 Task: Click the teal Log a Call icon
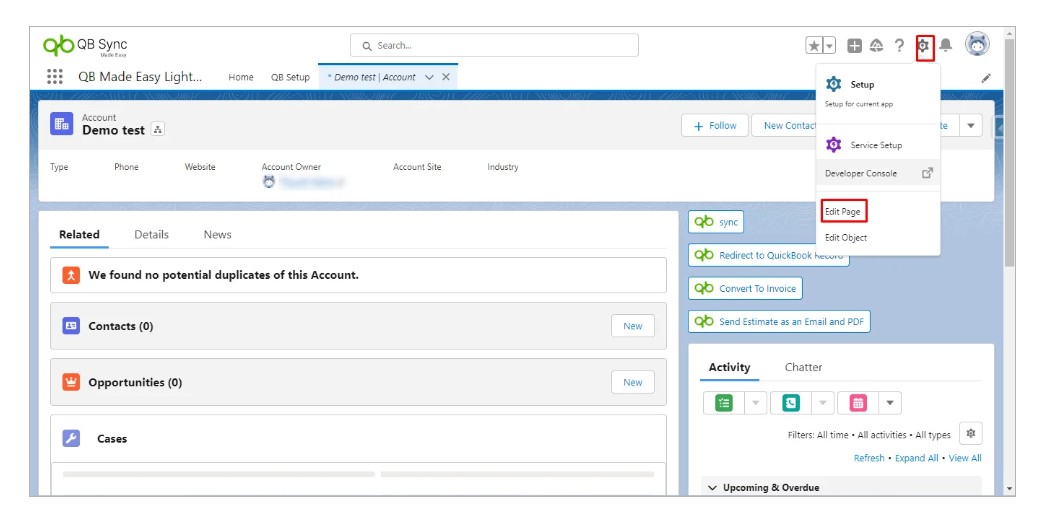pos(790,403)
